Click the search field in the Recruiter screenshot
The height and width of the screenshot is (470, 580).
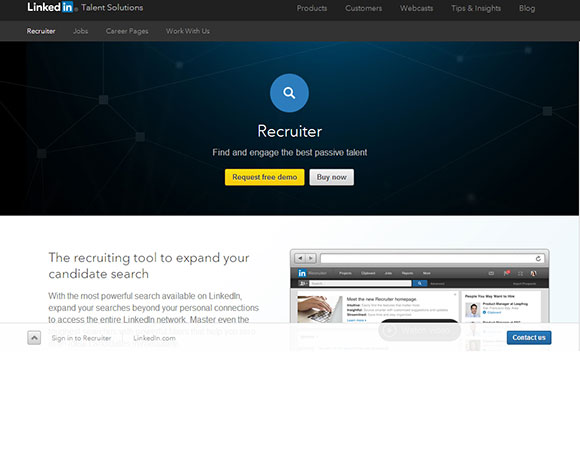point(360,283)
